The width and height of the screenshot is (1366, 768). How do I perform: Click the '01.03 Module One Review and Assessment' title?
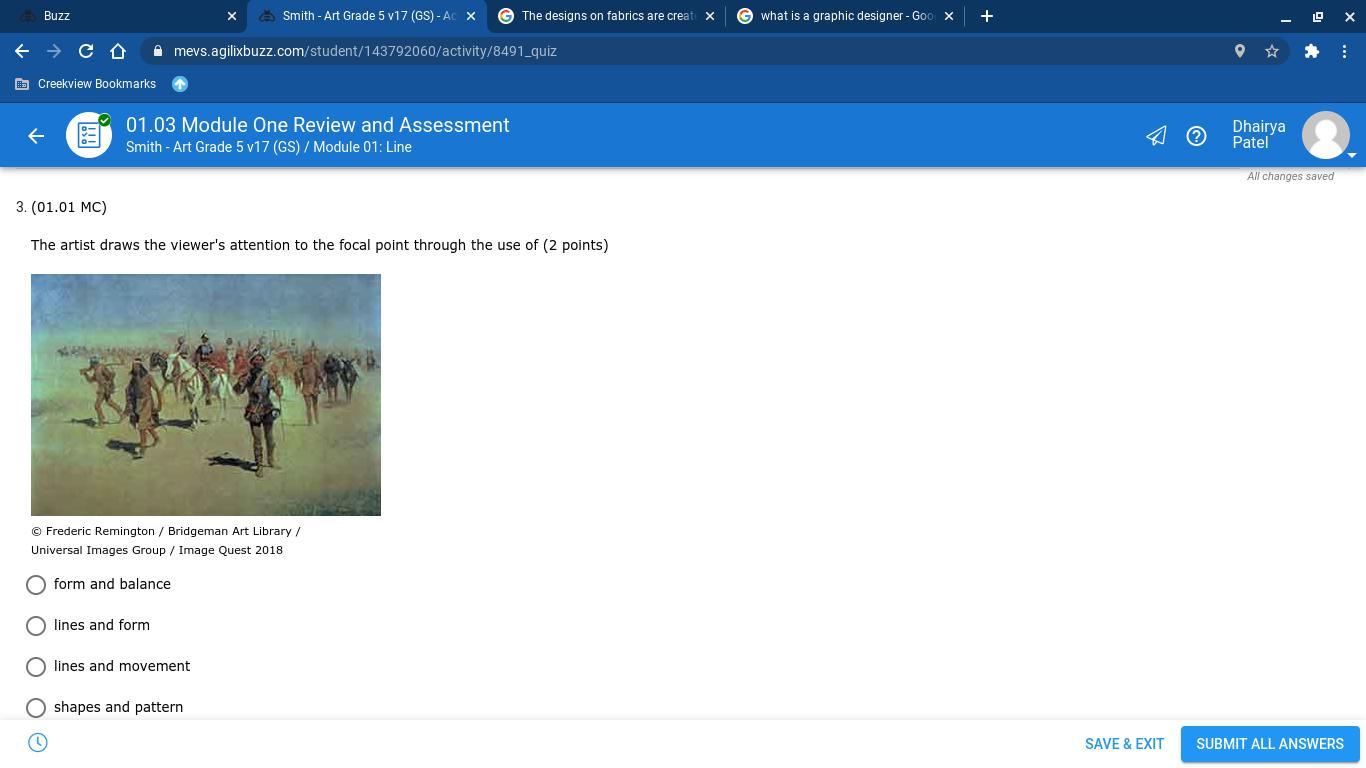(318, 125)
